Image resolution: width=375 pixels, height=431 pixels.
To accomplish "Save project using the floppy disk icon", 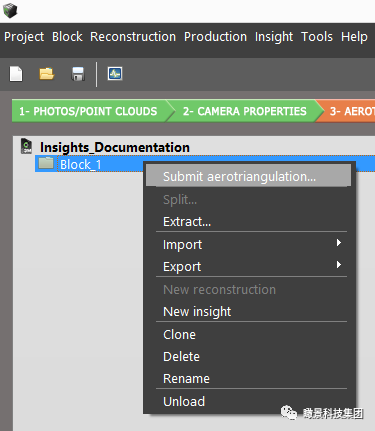I will click(x=78, y=74).
